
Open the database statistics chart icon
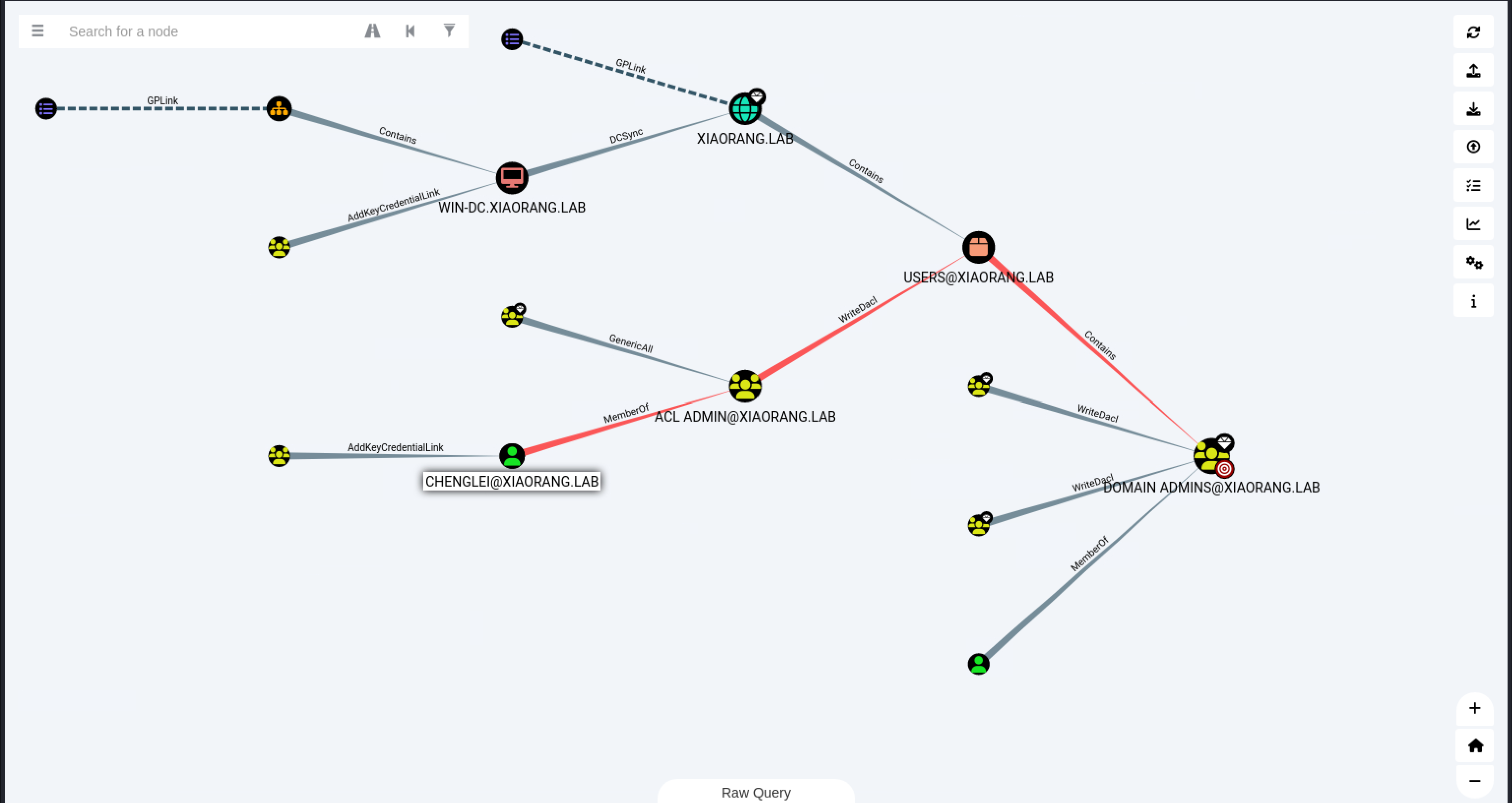(x=1473, y=224)
